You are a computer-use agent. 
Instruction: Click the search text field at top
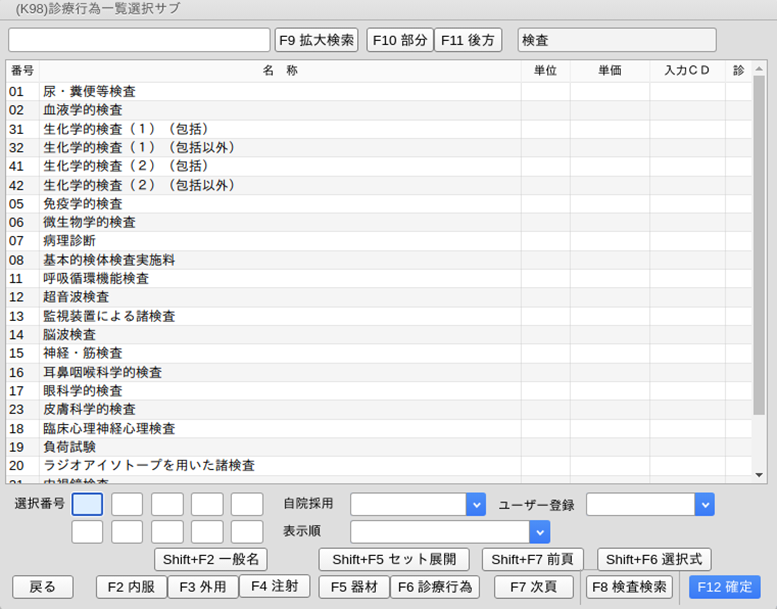click(139, 40)
